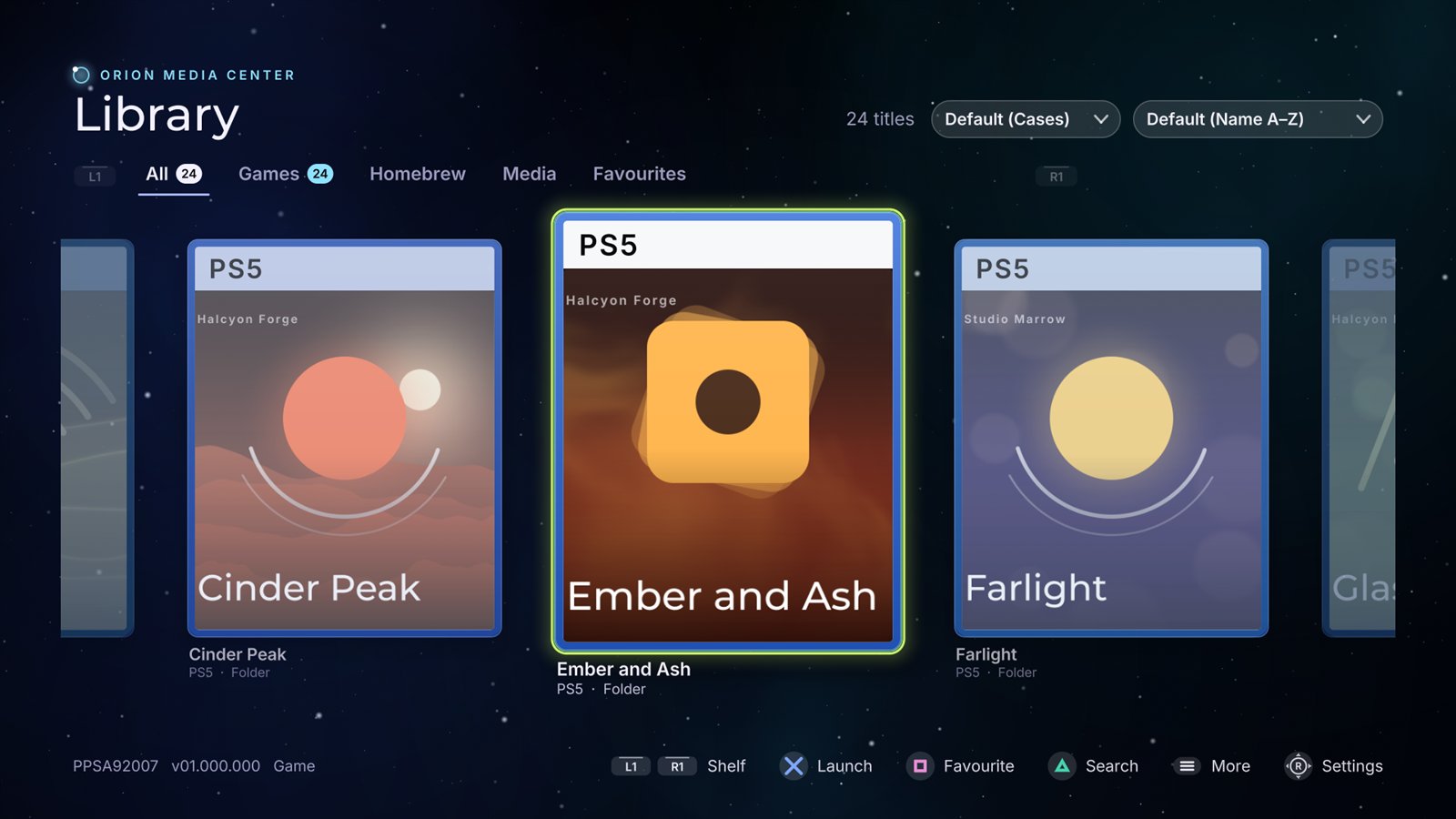Click the Favourite label in footer
This screenshot has height=819, width=1456.
[x=979, y=766]
